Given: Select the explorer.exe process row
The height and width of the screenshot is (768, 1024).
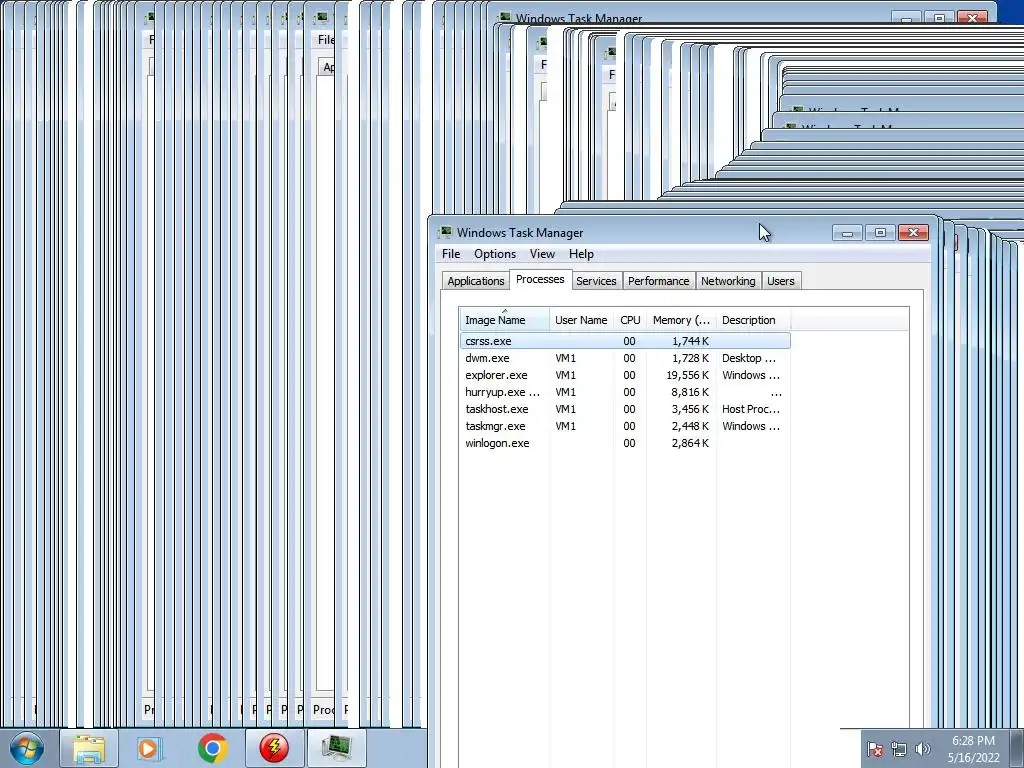Looking at the screenshot, I should pos(625,375).
